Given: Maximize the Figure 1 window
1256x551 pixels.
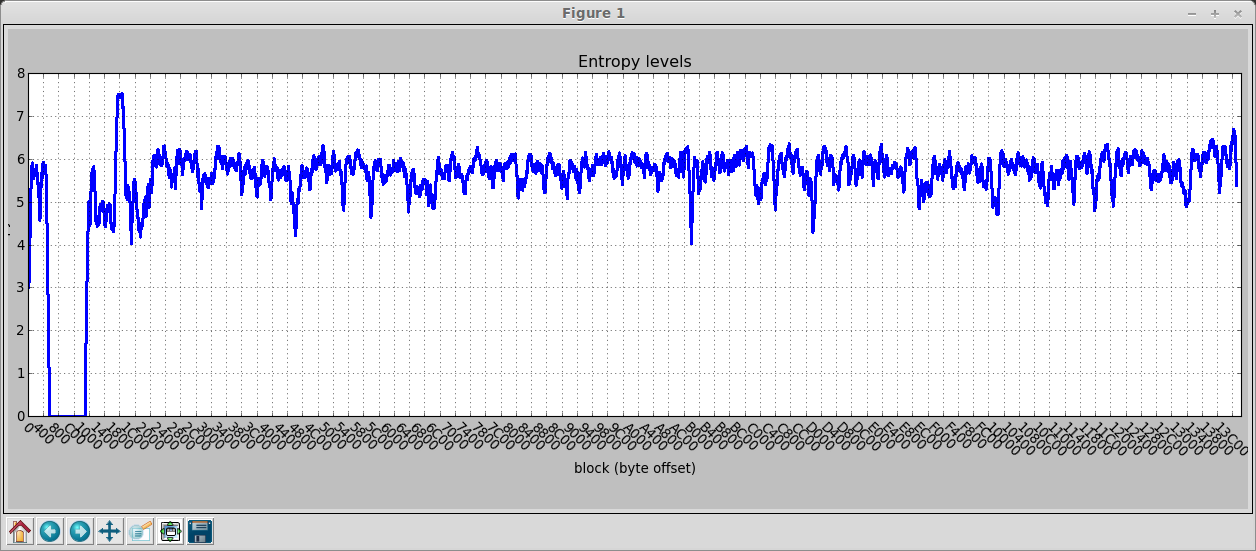Looking at the screenshot, I should point(1215,13).
